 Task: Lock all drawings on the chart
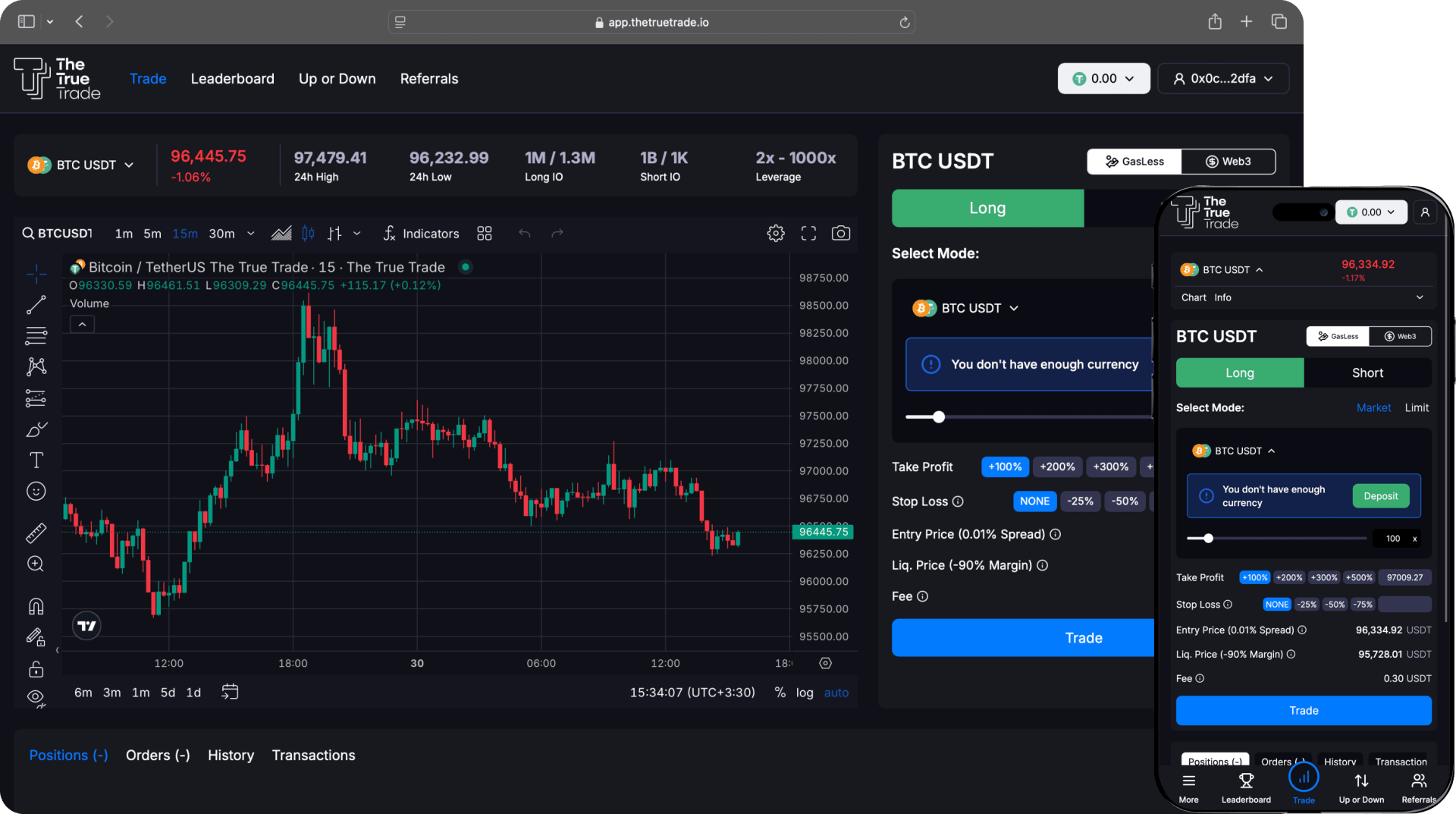click(x=36, y=670)
